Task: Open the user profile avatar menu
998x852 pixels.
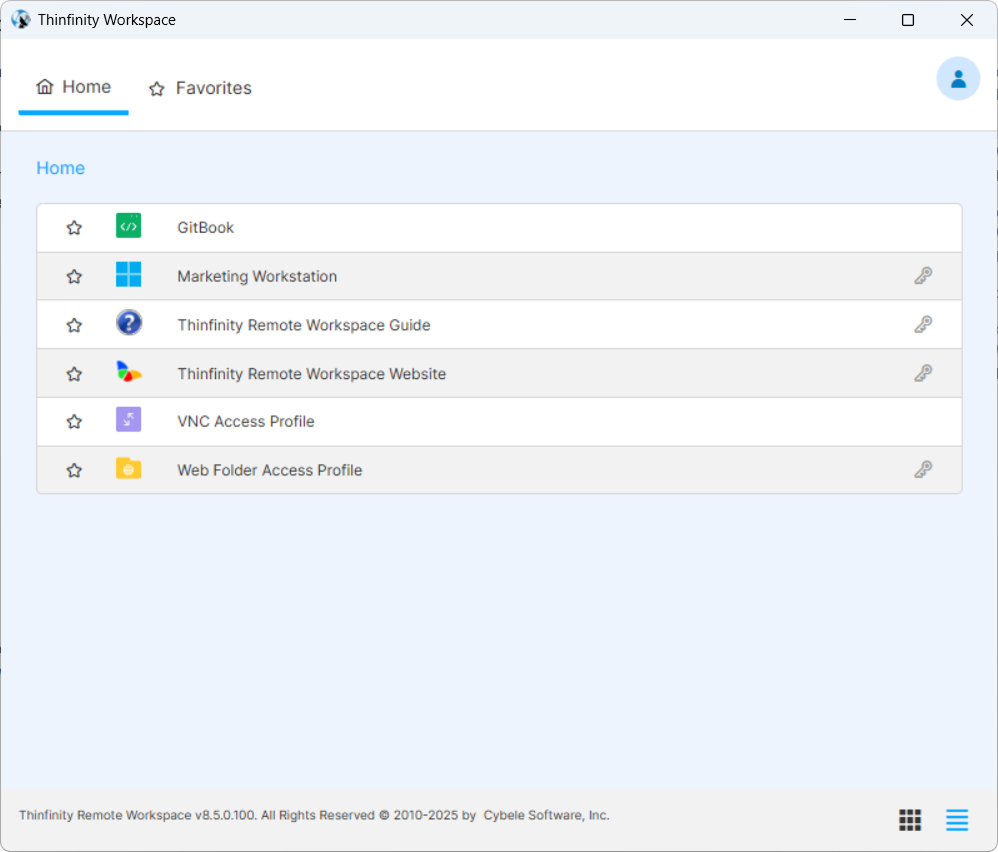Action: coord(957,79)
